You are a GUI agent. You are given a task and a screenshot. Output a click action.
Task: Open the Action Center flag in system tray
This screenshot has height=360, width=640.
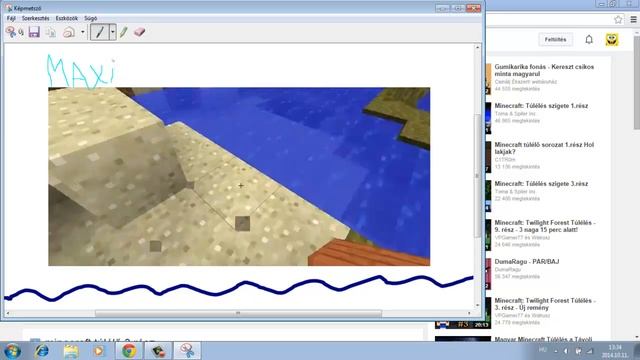578,351
